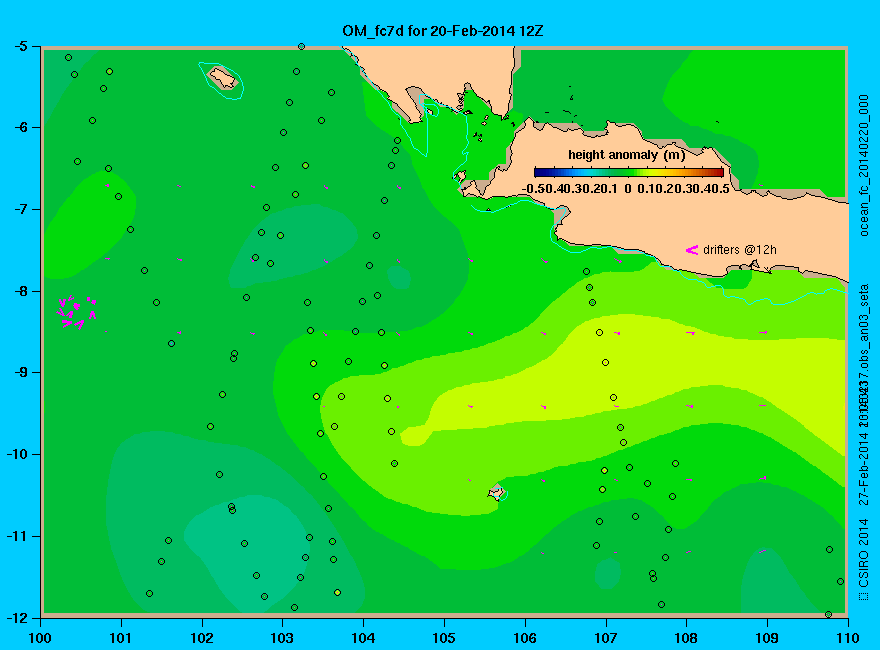Click the plot title OM_fc7d for 20-Feb-2014 12Z

[442, 31]
